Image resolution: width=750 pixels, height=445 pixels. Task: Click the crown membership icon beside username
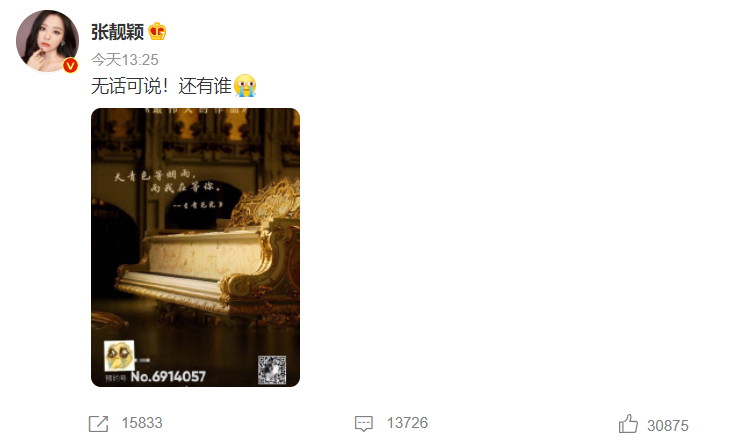157,32
